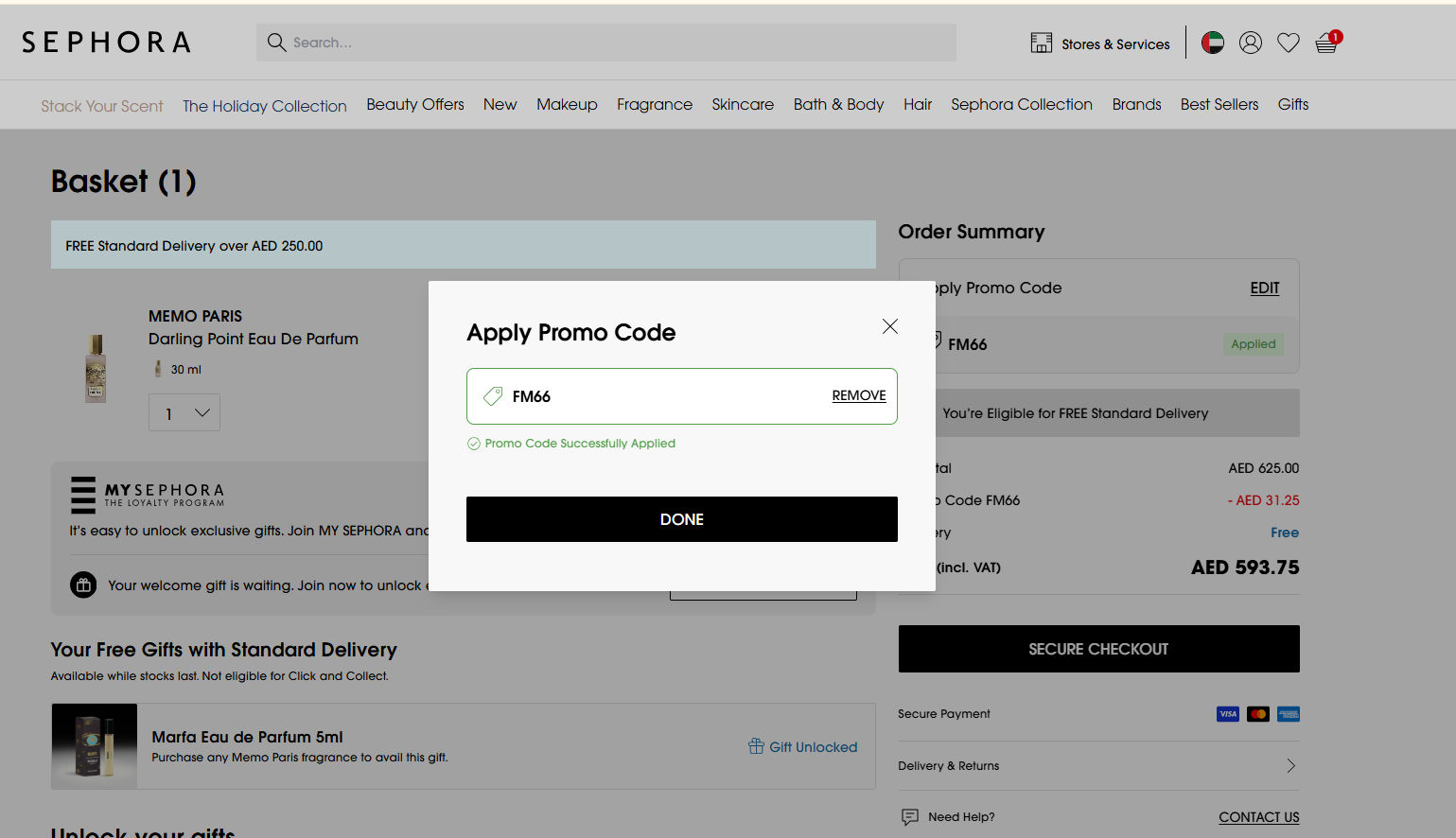This screenshot has width=1456, height=838.
Task: Expand Delivery & Returns section
Action: click(1098, 766)
